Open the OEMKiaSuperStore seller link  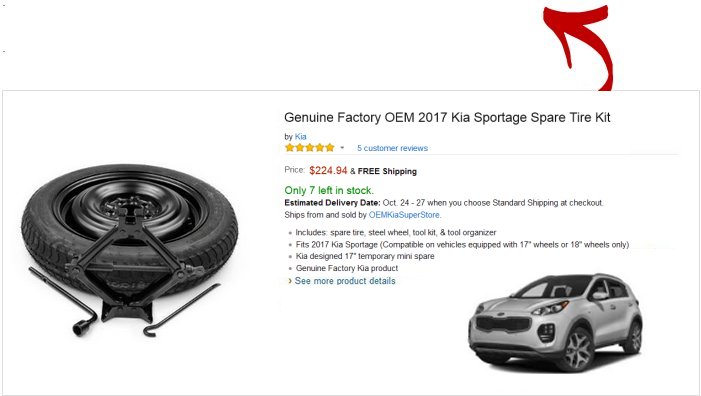tap(405, 215)
